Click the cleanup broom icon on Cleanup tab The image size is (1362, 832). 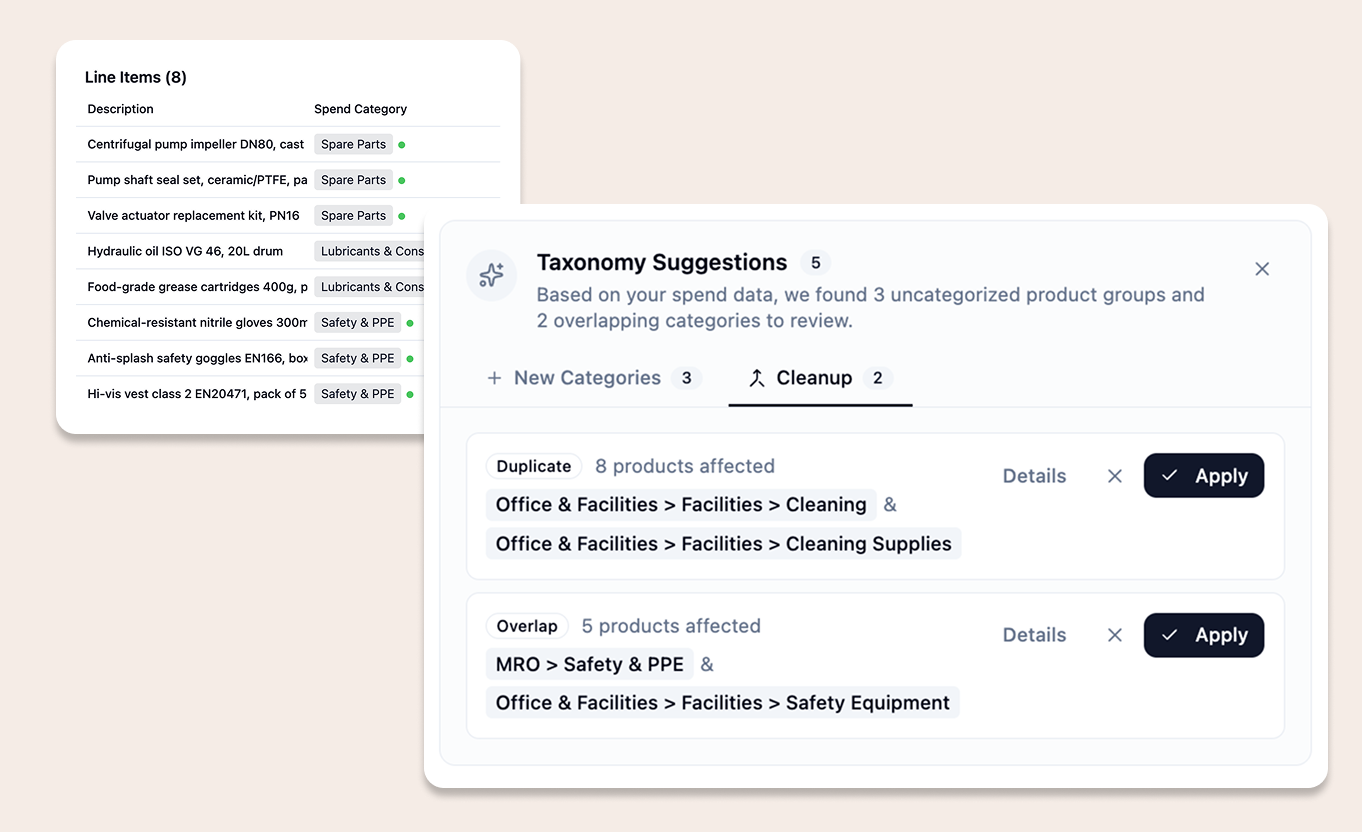759,377
